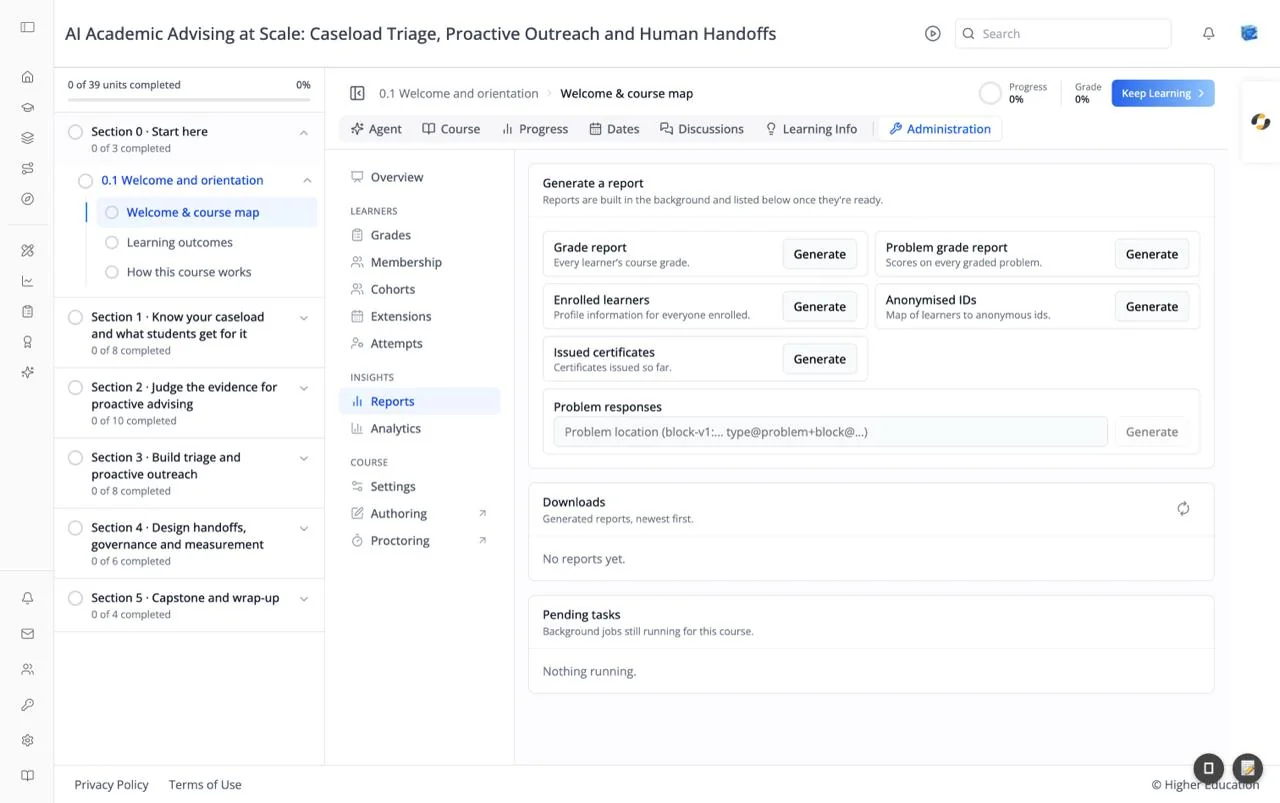Open the user avatar menu at top-right
The image size is (1280, 803).
tap(1249, 34)
